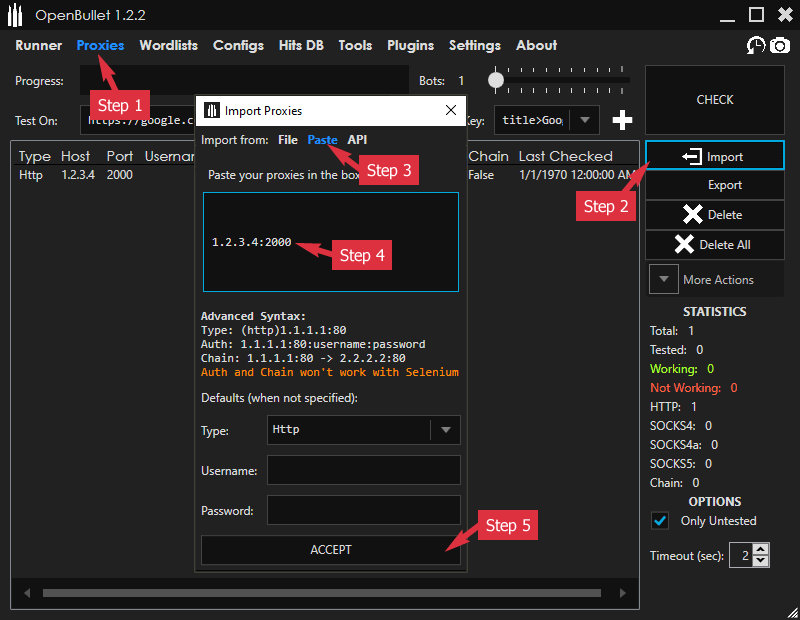800x620 pixels.
Task: Sort proxies by Chain column header
Action: [x=488, y=156]
